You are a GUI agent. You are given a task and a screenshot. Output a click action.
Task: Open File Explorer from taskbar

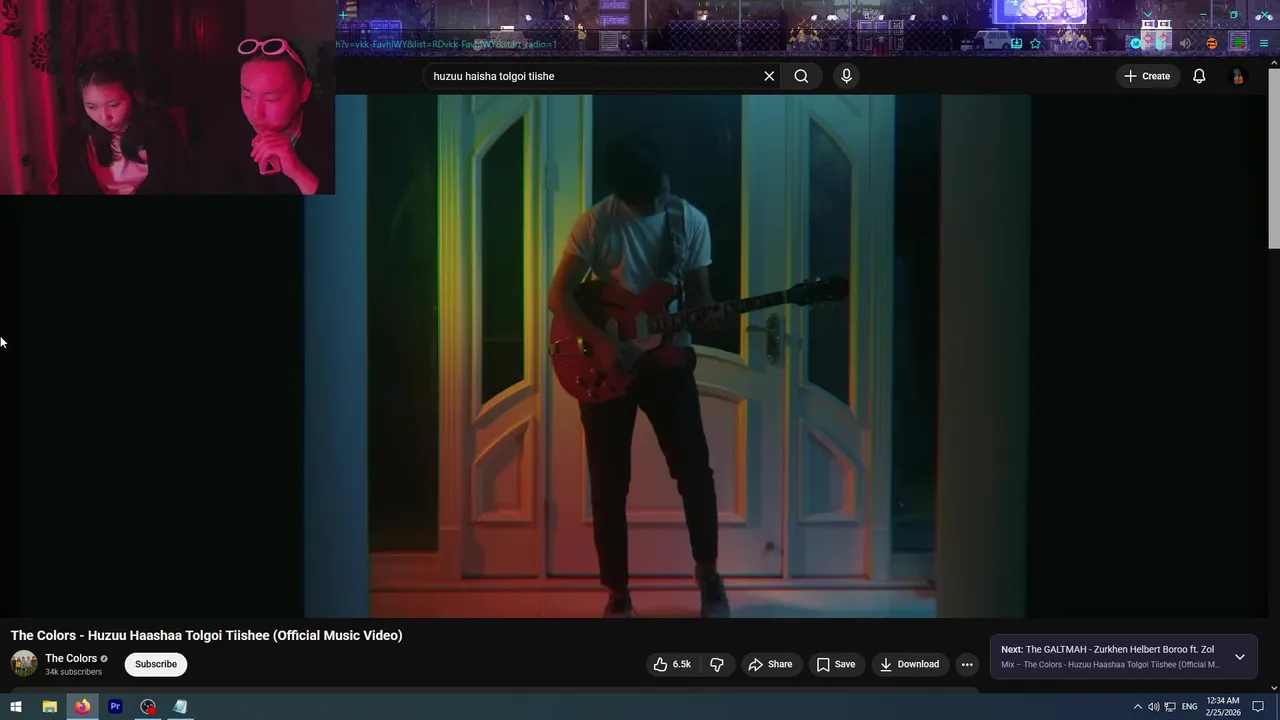pyautogui.click(x=49, y=707)
